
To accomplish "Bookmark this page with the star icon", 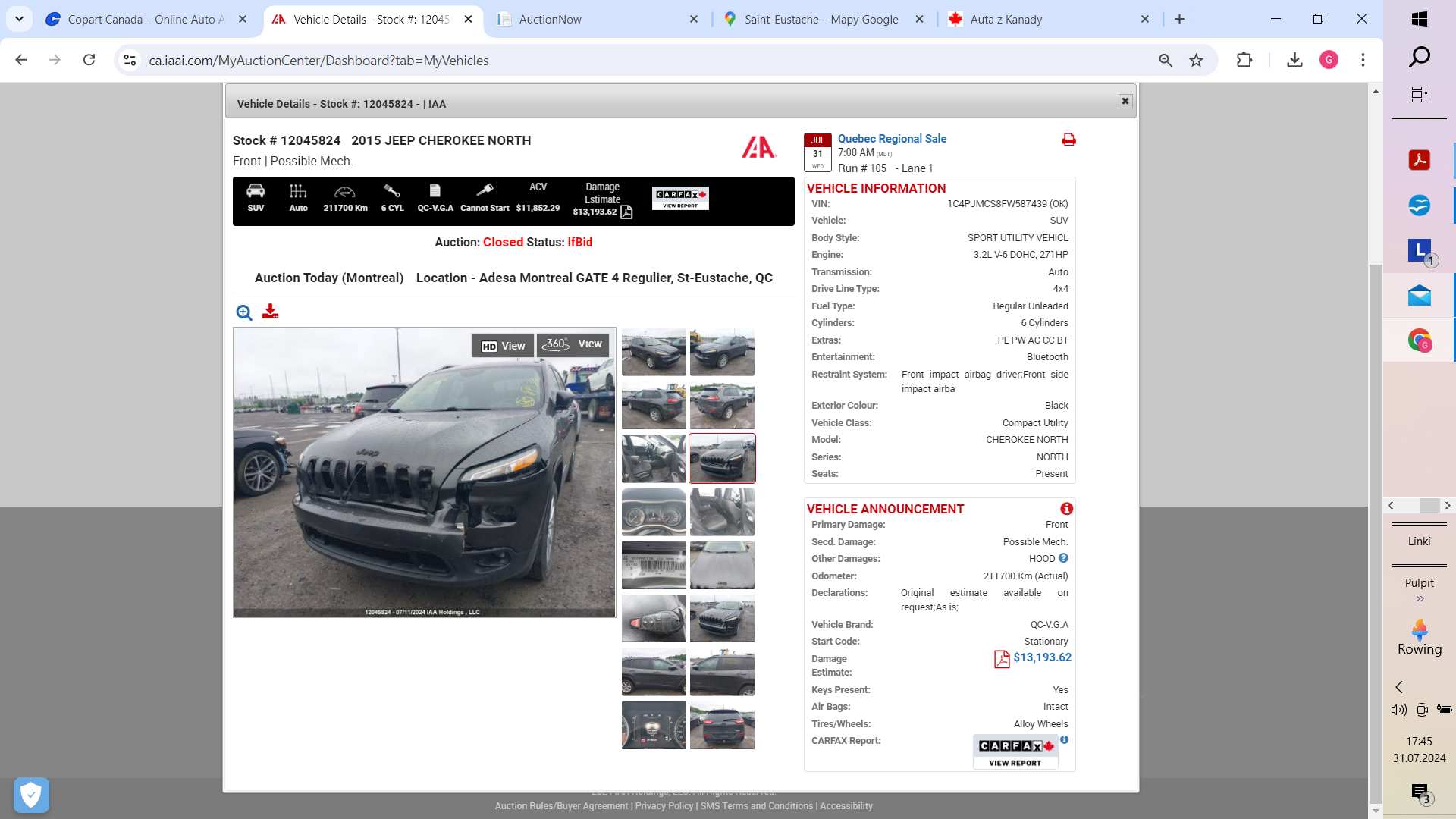I will (1196, 60).
